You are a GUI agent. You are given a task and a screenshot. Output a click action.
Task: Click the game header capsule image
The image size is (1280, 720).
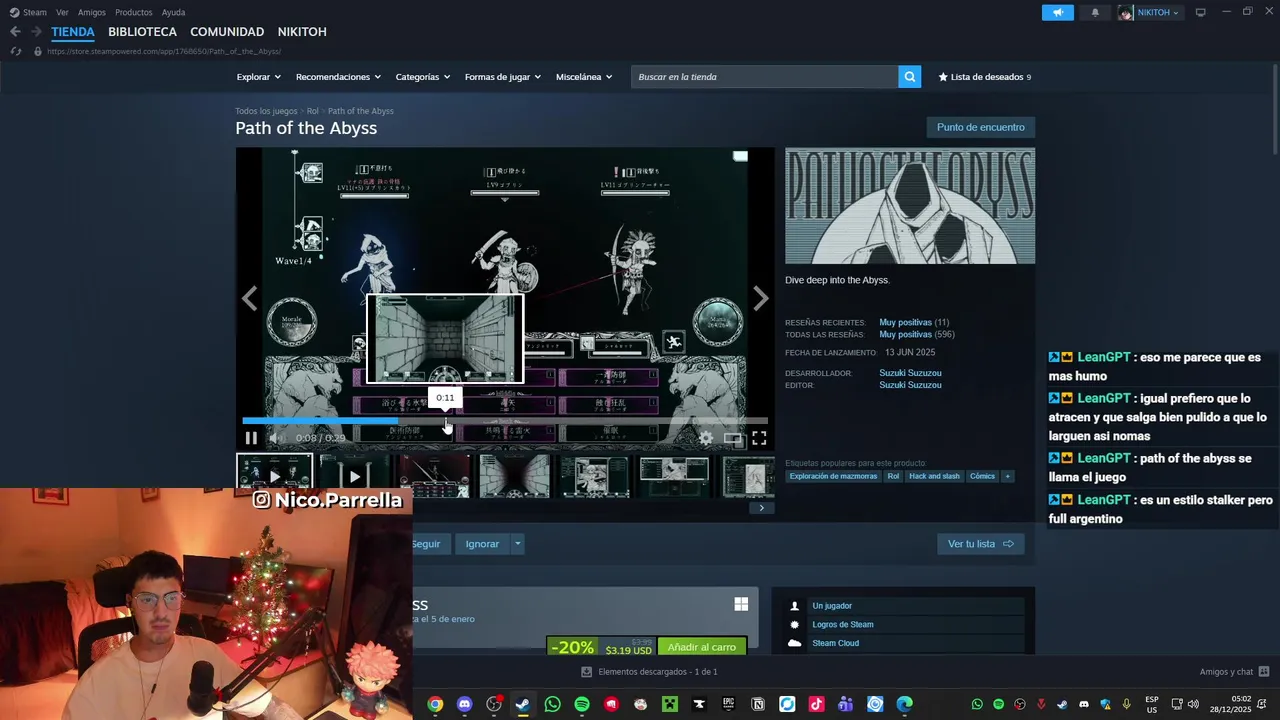[910, 206]
